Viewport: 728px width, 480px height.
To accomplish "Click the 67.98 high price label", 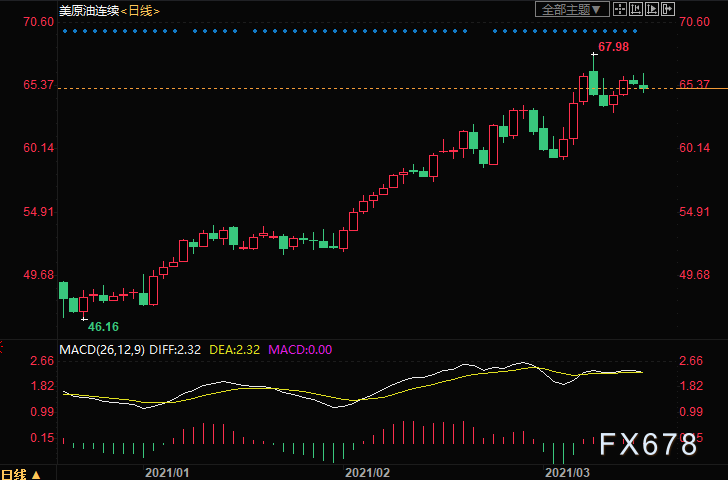I will pos(613,47).
